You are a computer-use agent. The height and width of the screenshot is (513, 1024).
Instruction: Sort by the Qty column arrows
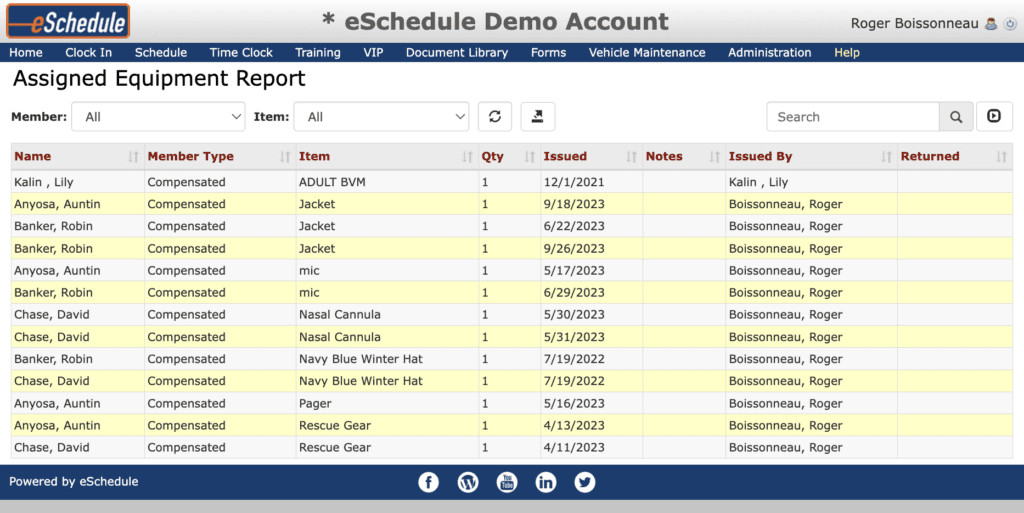coord(530,157)
